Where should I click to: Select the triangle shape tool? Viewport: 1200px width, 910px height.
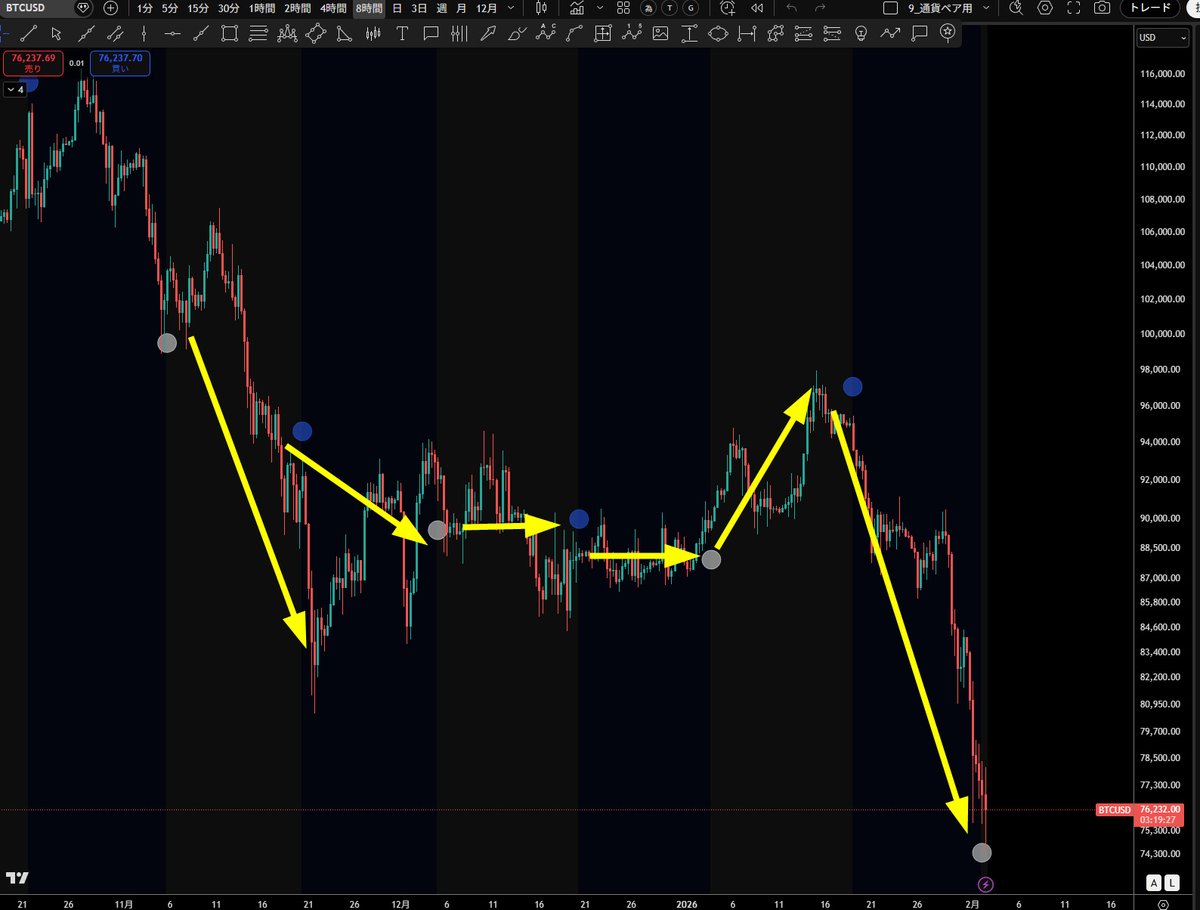pos(343,34)
